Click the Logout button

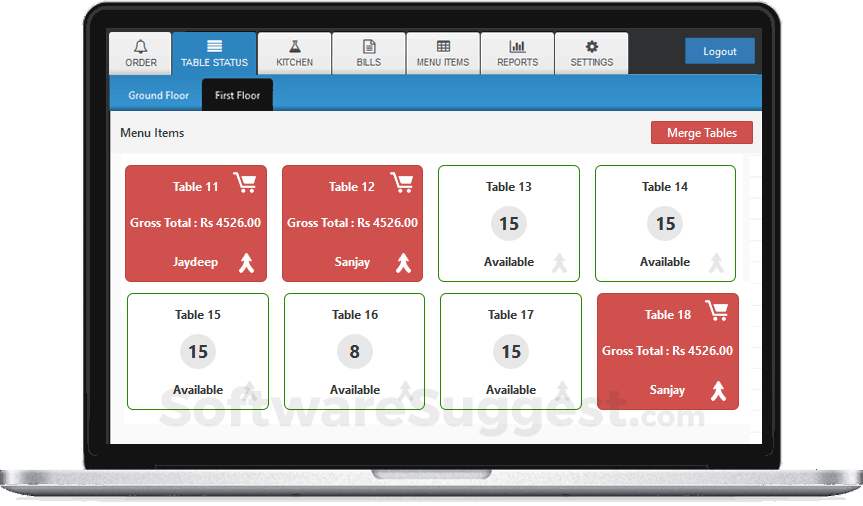click(719, 51)
